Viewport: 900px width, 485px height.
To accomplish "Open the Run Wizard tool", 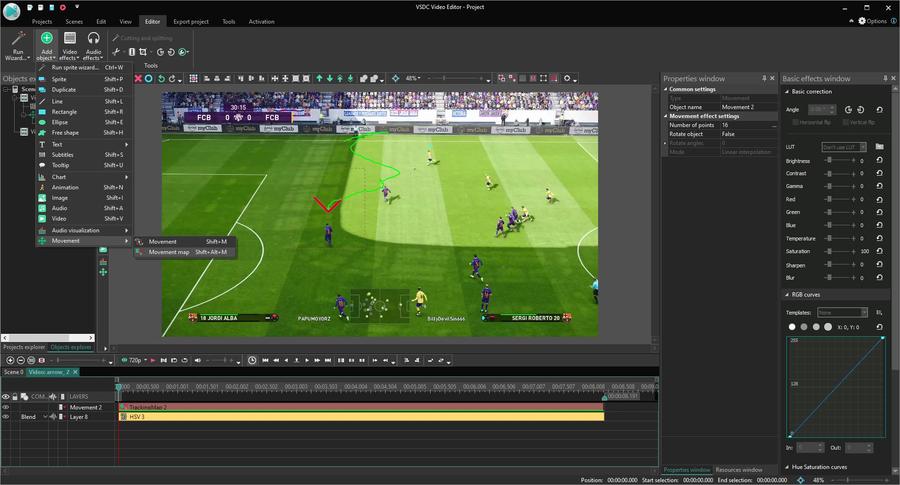I will (17, 46).
